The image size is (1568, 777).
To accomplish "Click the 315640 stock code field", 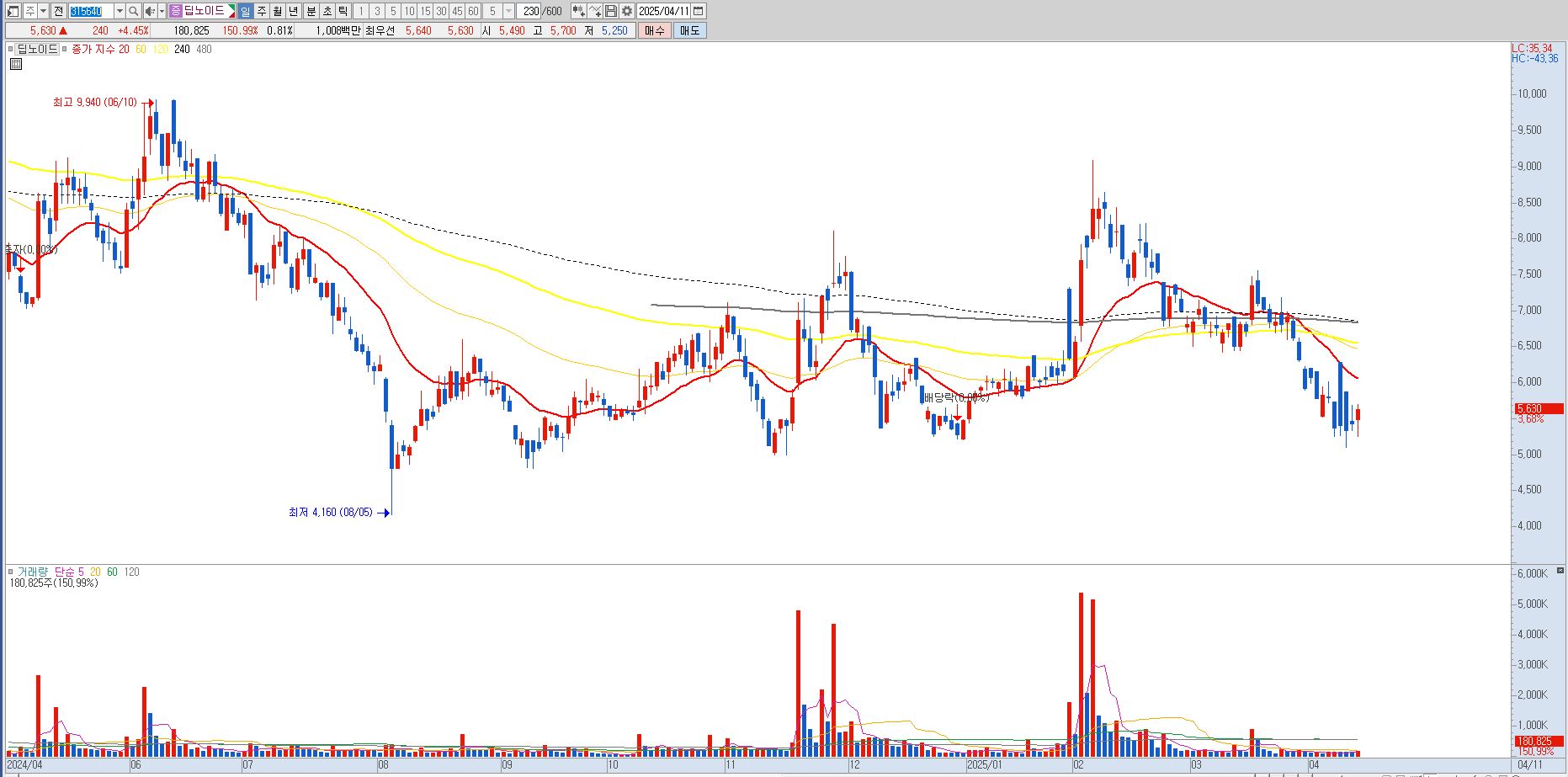I will 91,11.
